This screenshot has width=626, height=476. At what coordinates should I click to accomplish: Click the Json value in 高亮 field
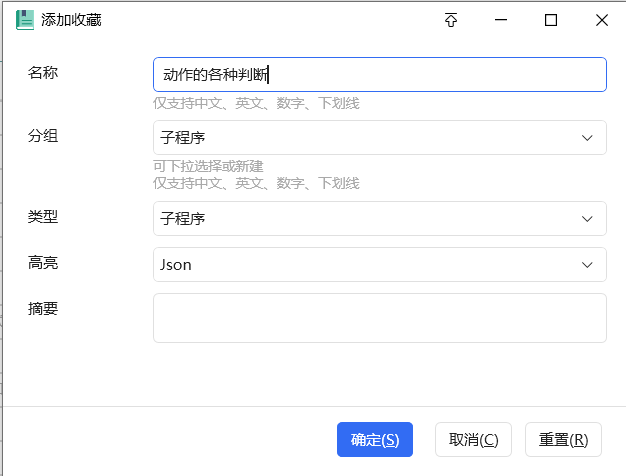pyautogui.click(x=176, y=265)
